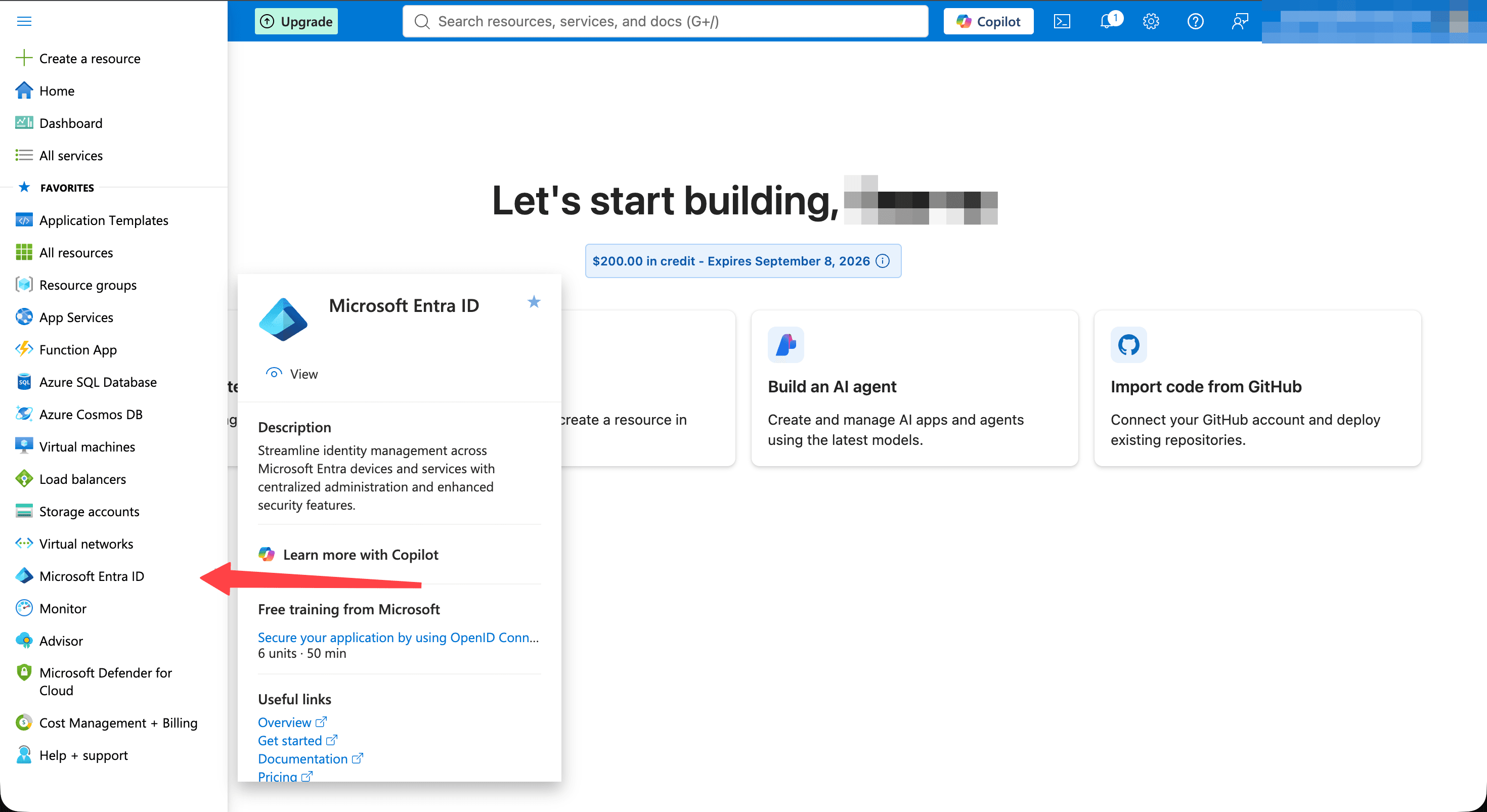Click the Build an AI agent card
1487x812 pixels.
pos(914,388)
